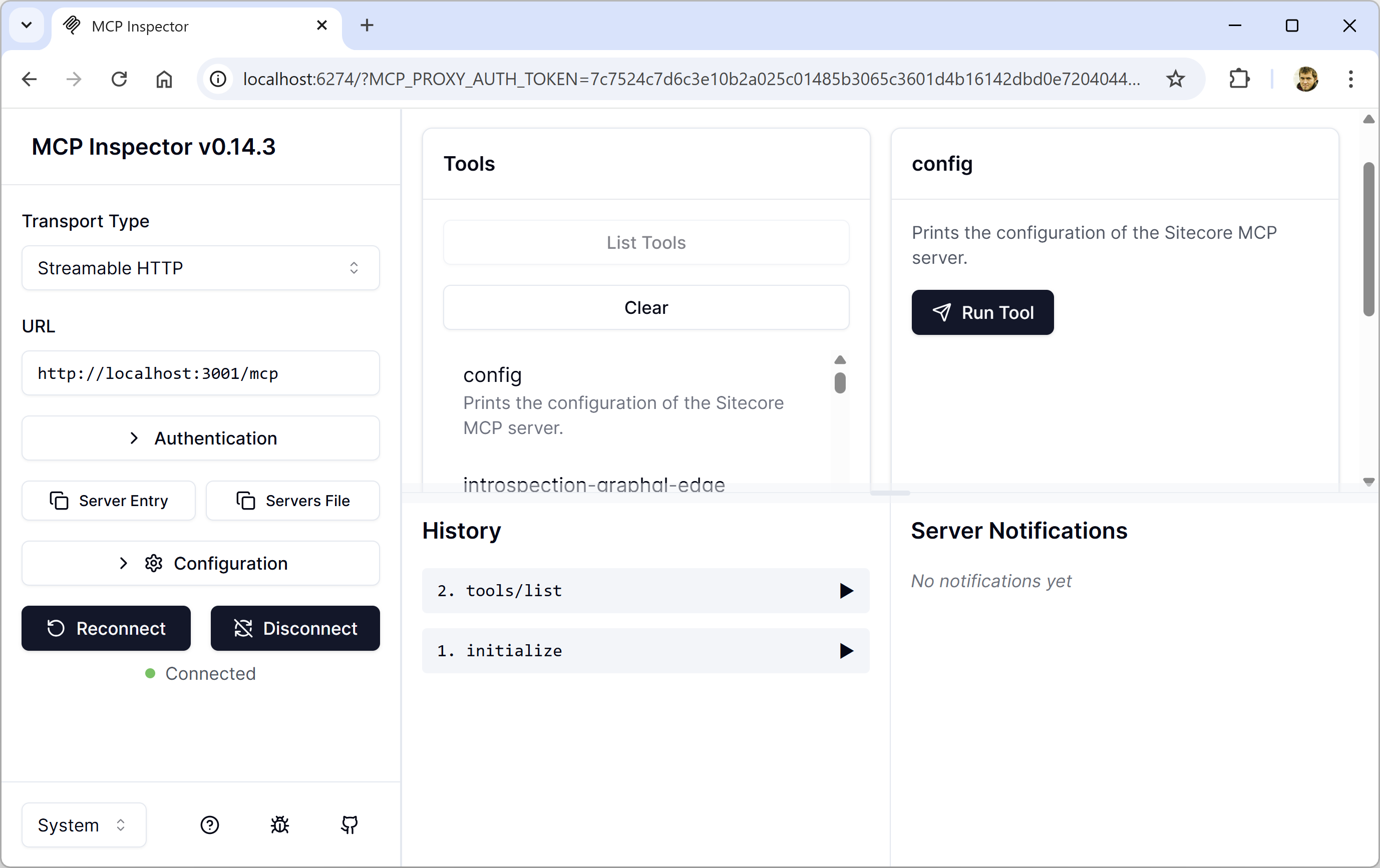Screen dimensions: 1380x868
Task: View site information icon in address bar
Action: coord(217,79)
